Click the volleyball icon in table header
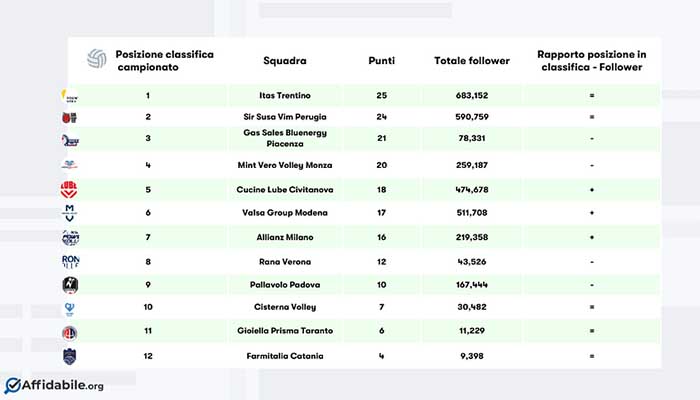This screenshot has height=400, width=700. 96,59
